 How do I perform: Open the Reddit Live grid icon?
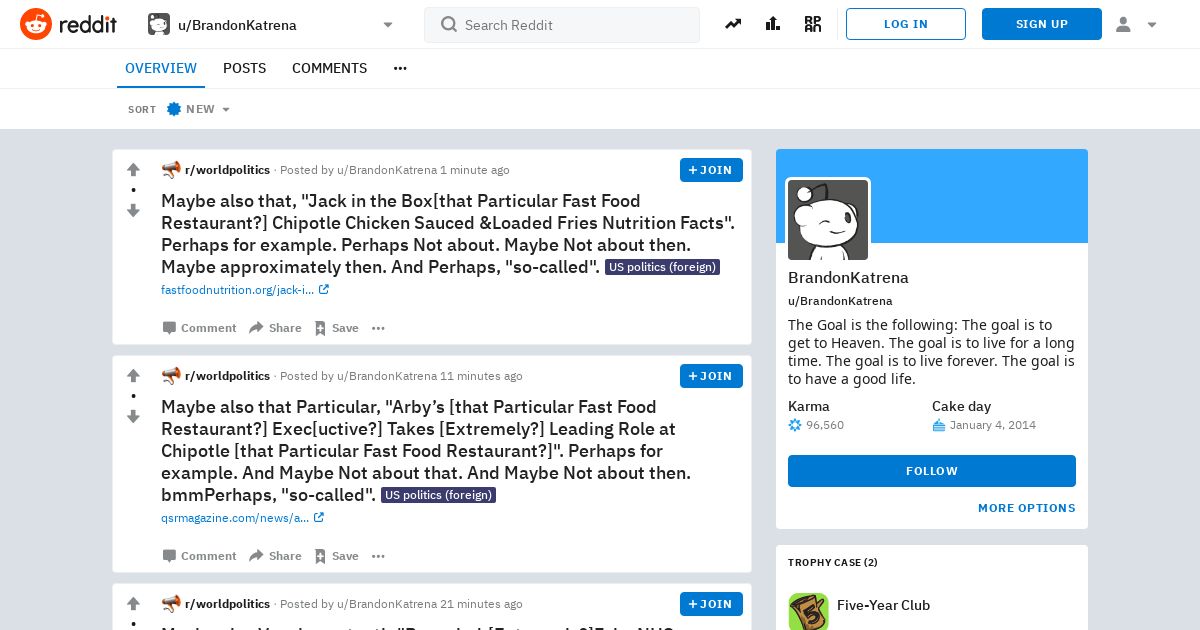coord(813,24)
